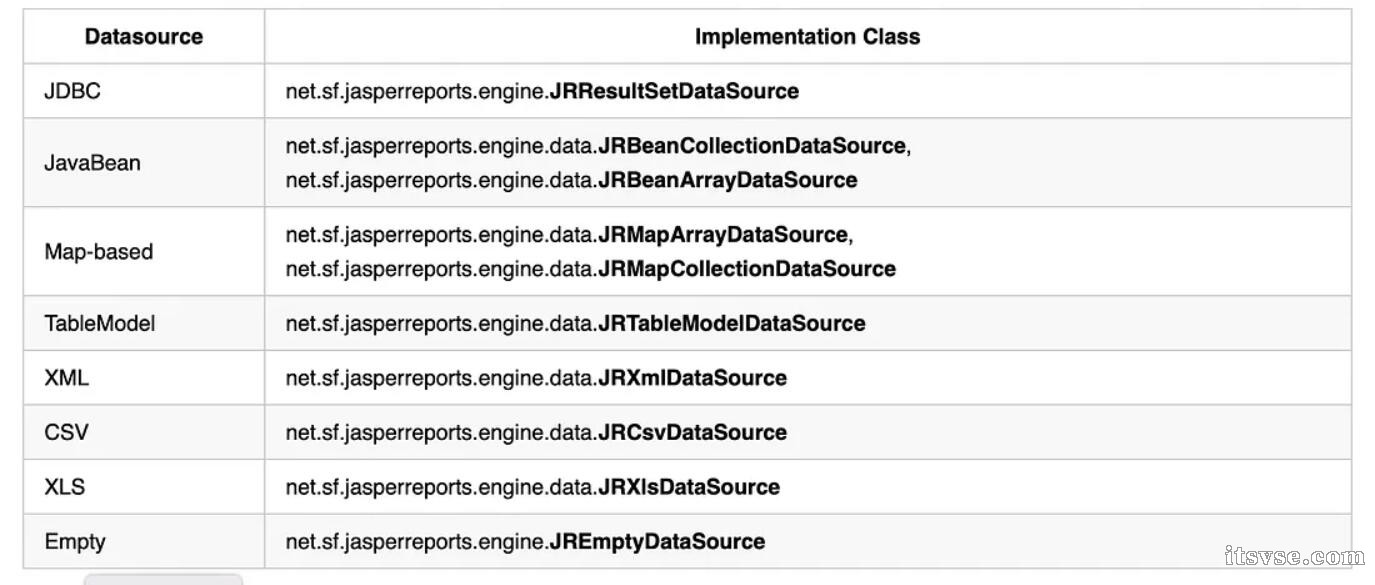Select the XLS datasource cell
The height and width of the screenshot is (585, 1375).
144,487
